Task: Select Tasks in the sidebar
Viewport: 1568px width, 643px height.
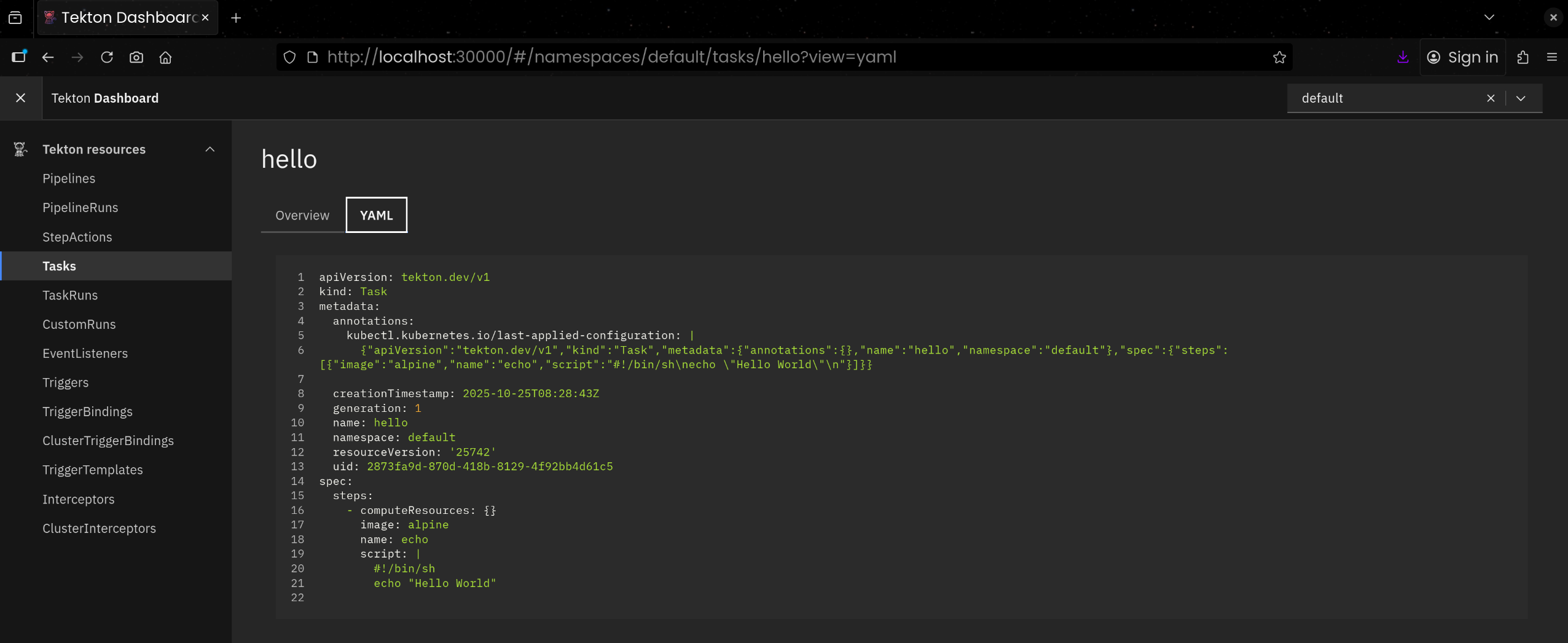Action: (60, 266)
